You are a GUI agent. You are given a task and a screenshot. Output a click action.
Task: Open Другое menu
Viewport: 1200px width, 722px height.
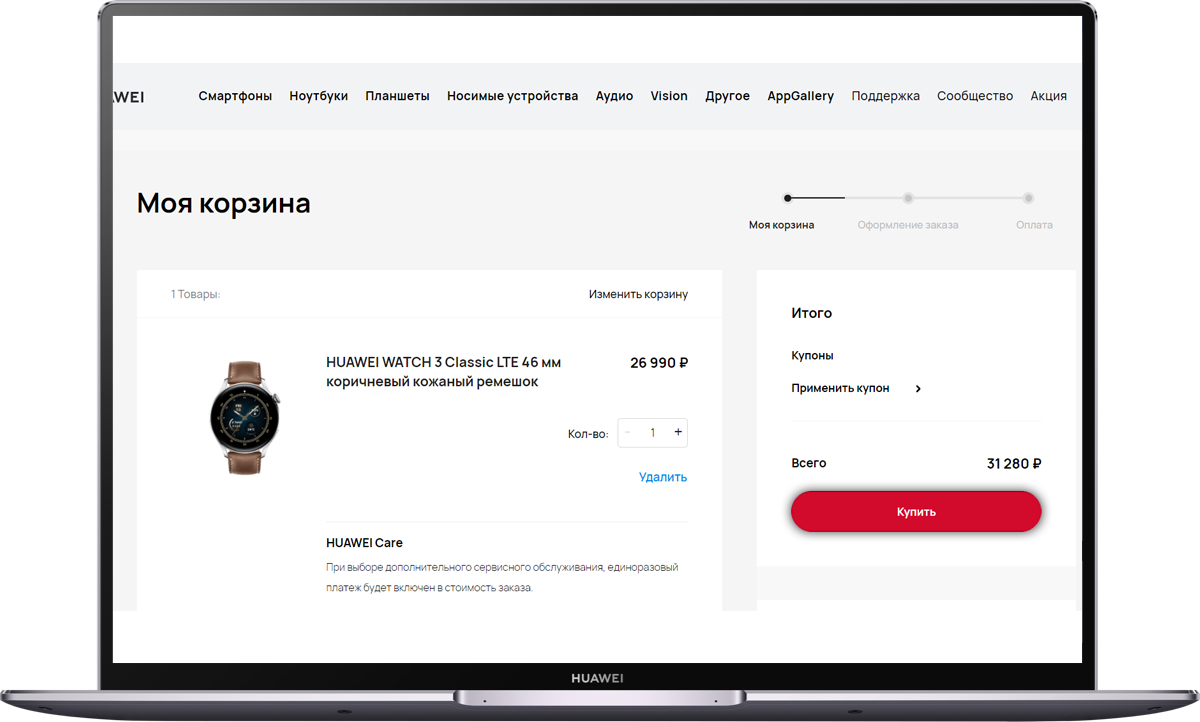727,96
